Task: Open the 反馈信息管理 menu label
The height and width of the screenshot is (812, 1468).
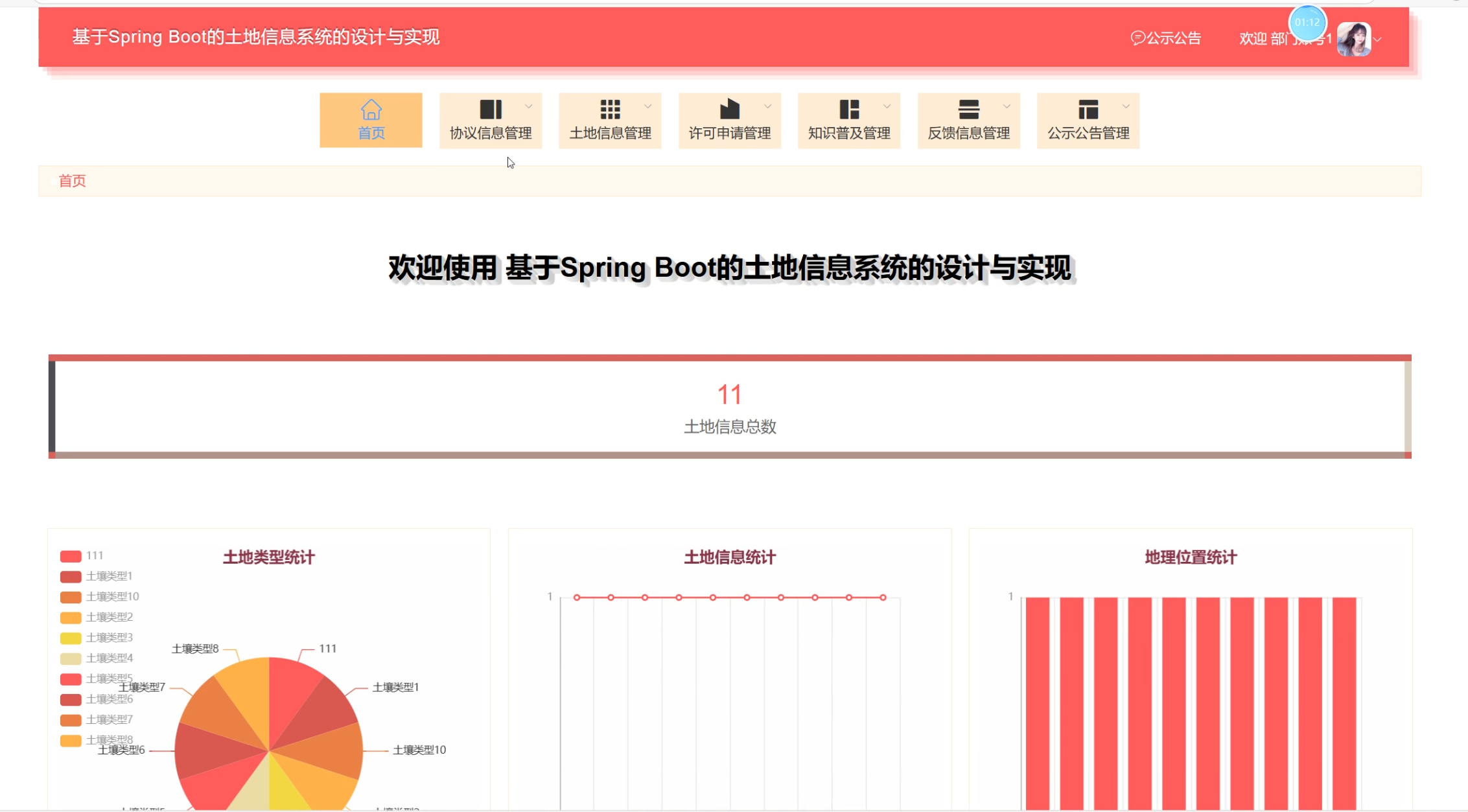Action: pyautogui.click(x=969, y=133)
